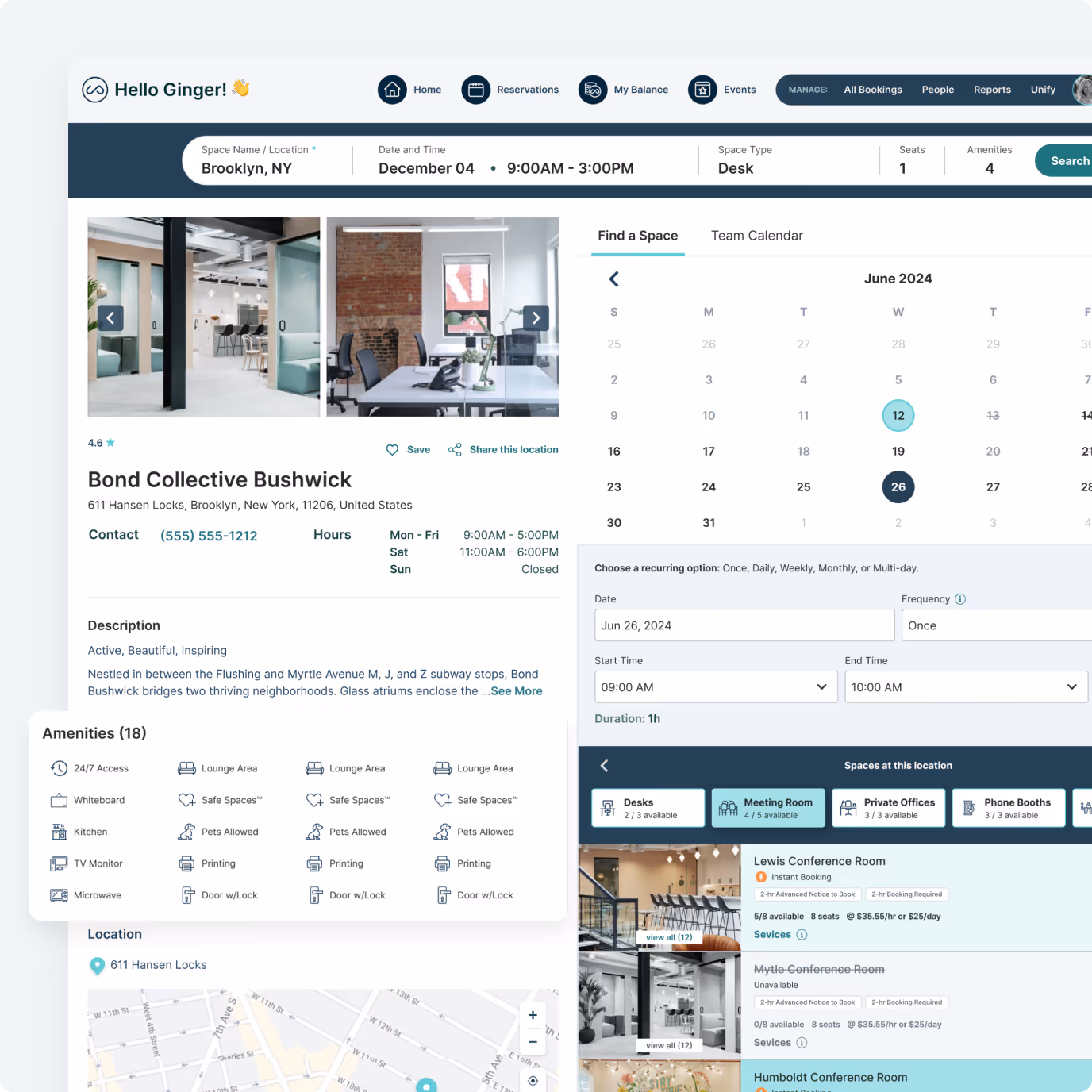1092x1092 pixels.
Task: Zoom in on the map with plus control
Action: click(533, 1014)
